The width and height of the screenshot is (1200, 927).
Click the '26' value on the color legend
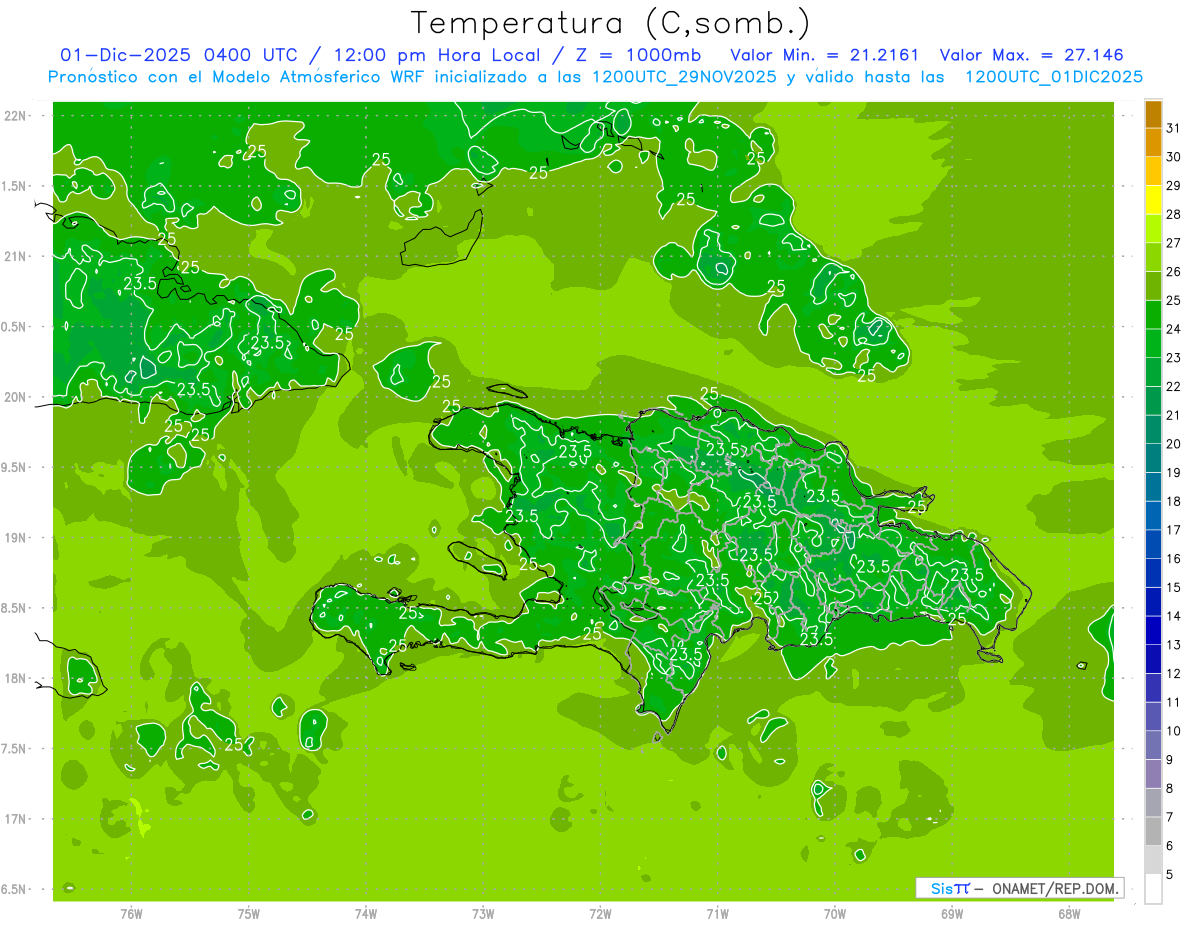pos(1174,271)
